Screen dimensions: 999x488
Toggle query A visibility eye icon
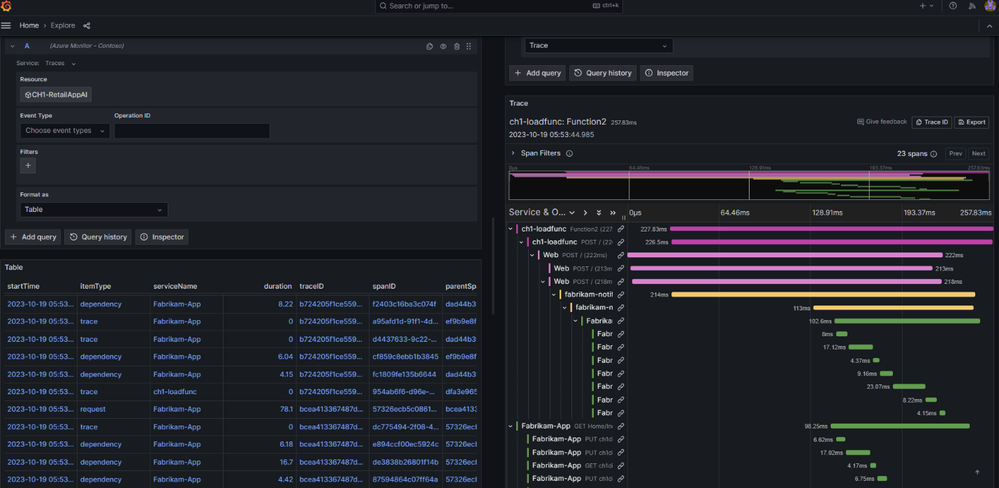coord(443,46)
